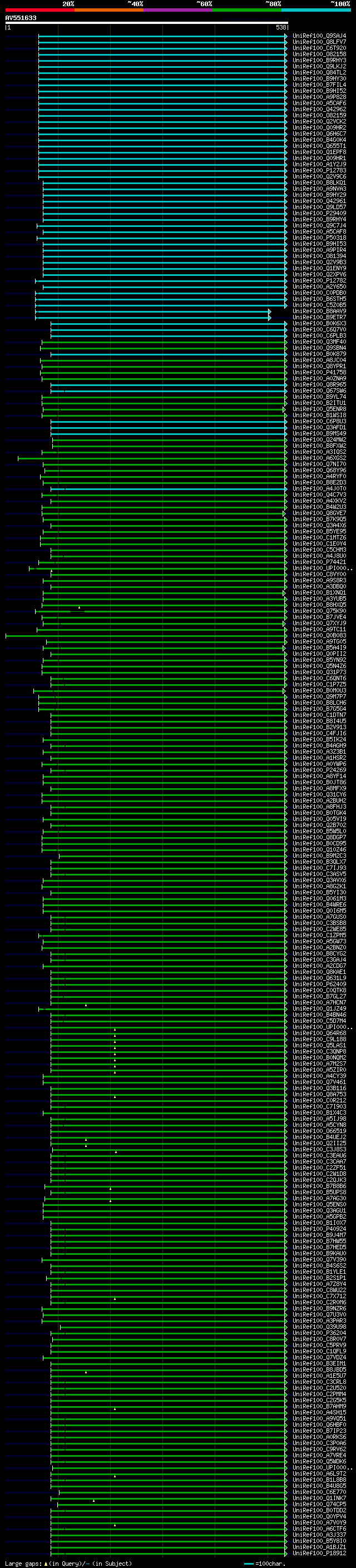Click label UniRef100_A6XGS2

pos(319,458)
